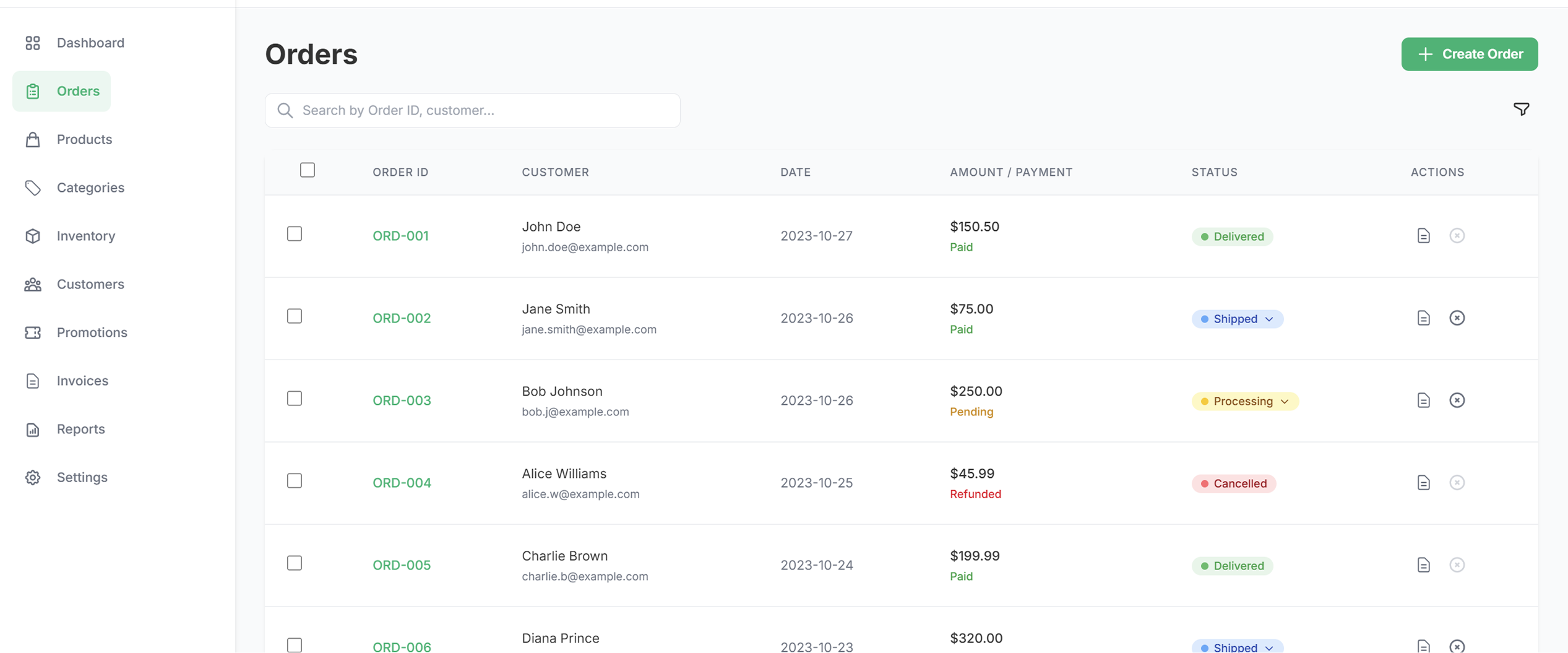Select the checkbox for ORD-005
The width and height of the screenshot is (1568, 653).
pyautogui.click(x=295, y=563)
